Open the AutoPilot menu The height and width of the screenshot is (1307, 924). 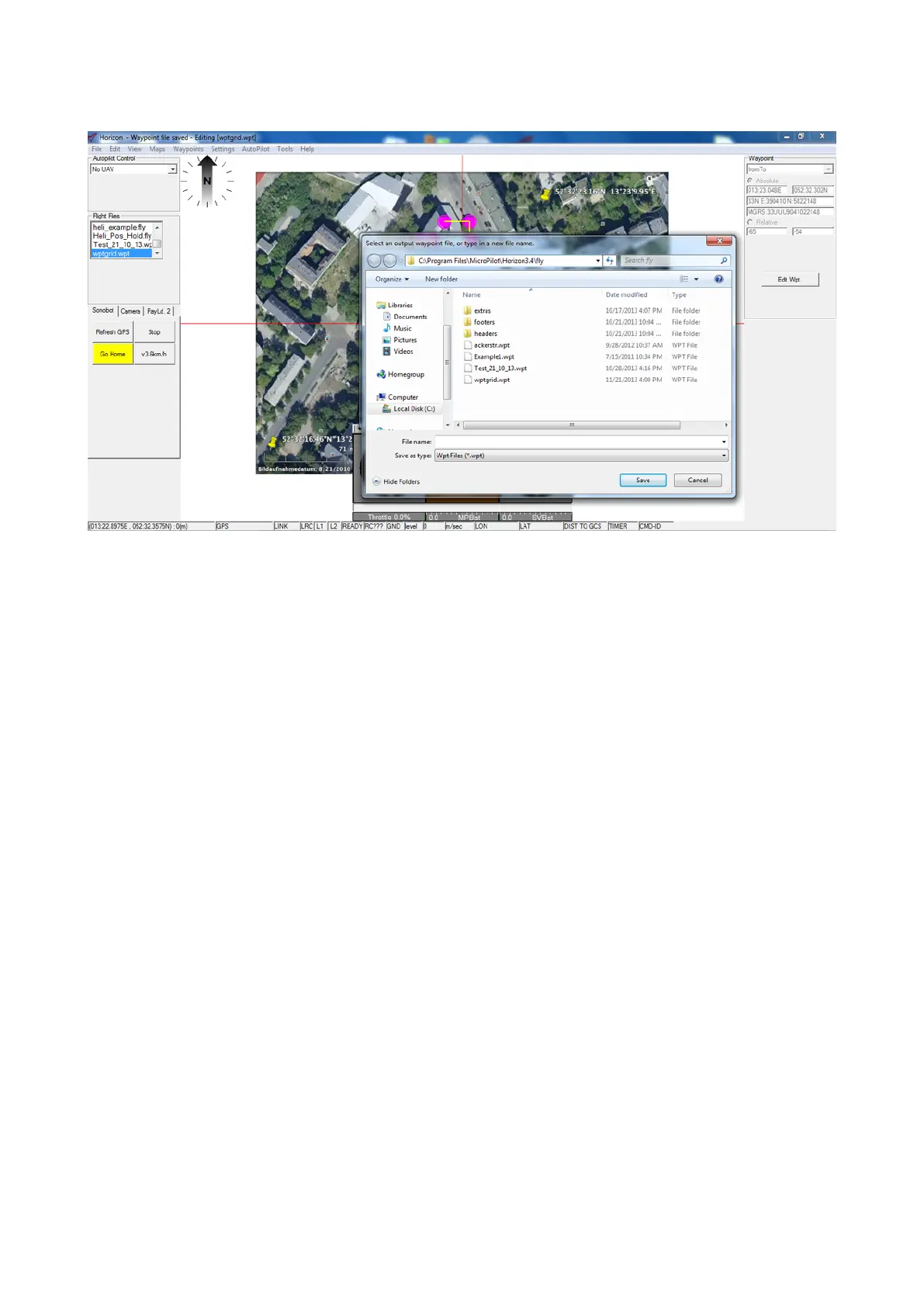point(255,149)
